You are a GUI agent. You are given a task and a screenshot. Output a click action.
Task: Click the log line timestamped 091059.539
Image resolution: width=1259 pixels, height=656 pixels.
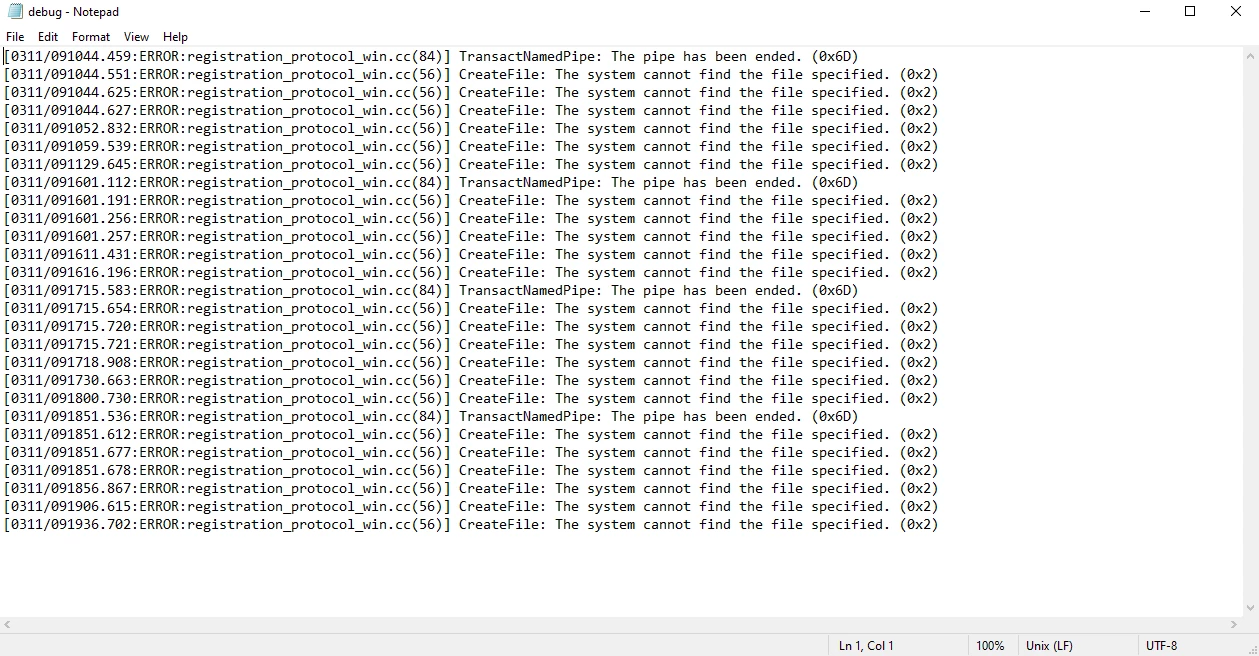pos(471,147)
